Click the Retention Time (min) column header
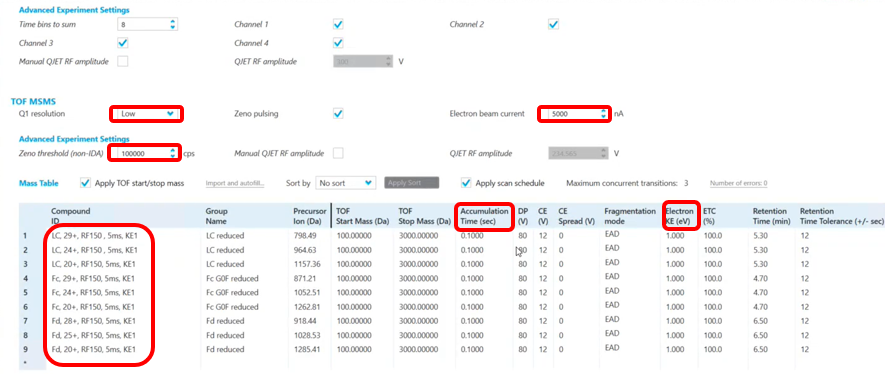 tap(772, 216)
